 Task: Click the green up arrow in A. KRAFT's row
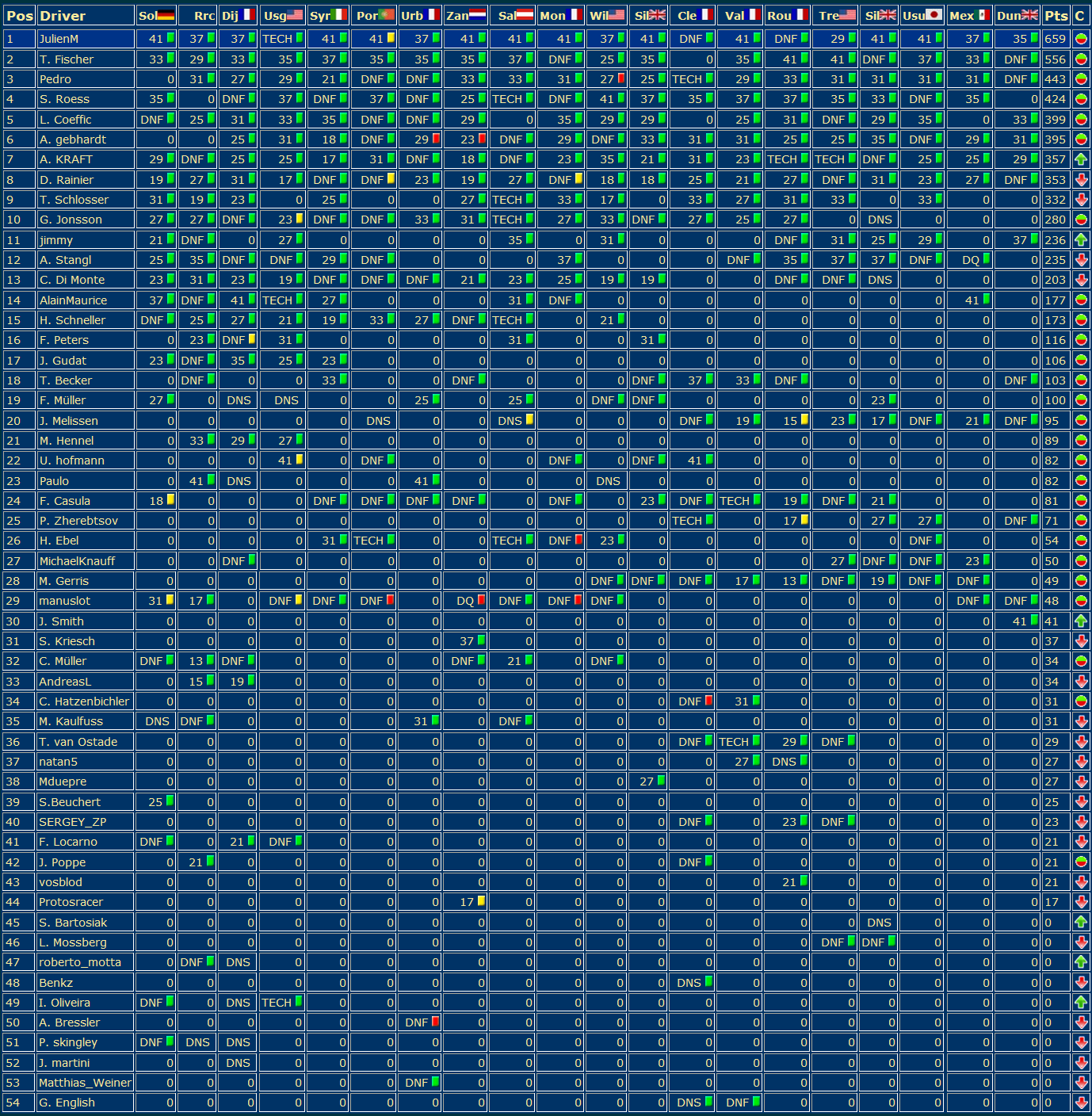[1081, 159]
